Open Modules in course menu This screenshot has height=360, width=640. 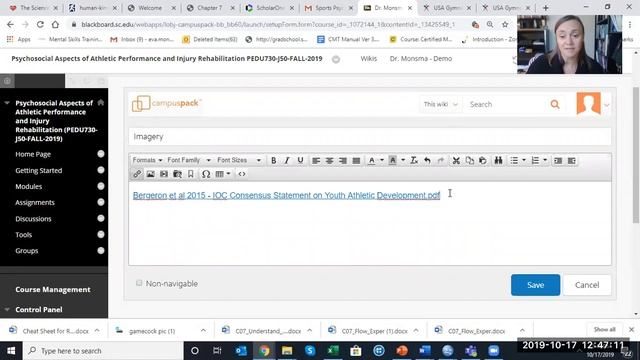tap(29, 187)
